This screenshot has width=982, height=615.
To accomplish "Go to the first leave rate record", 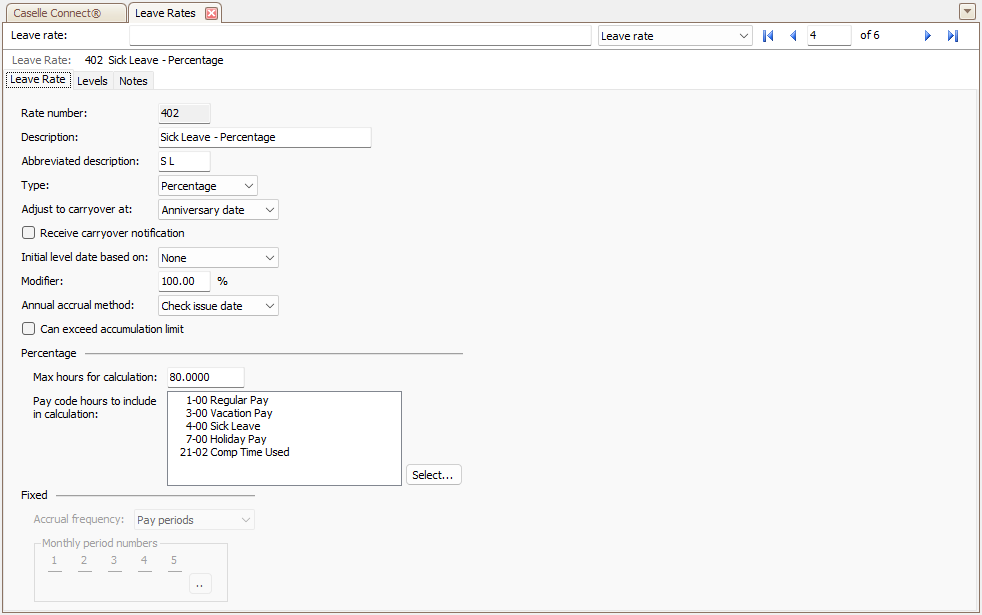I will (768, 36).
